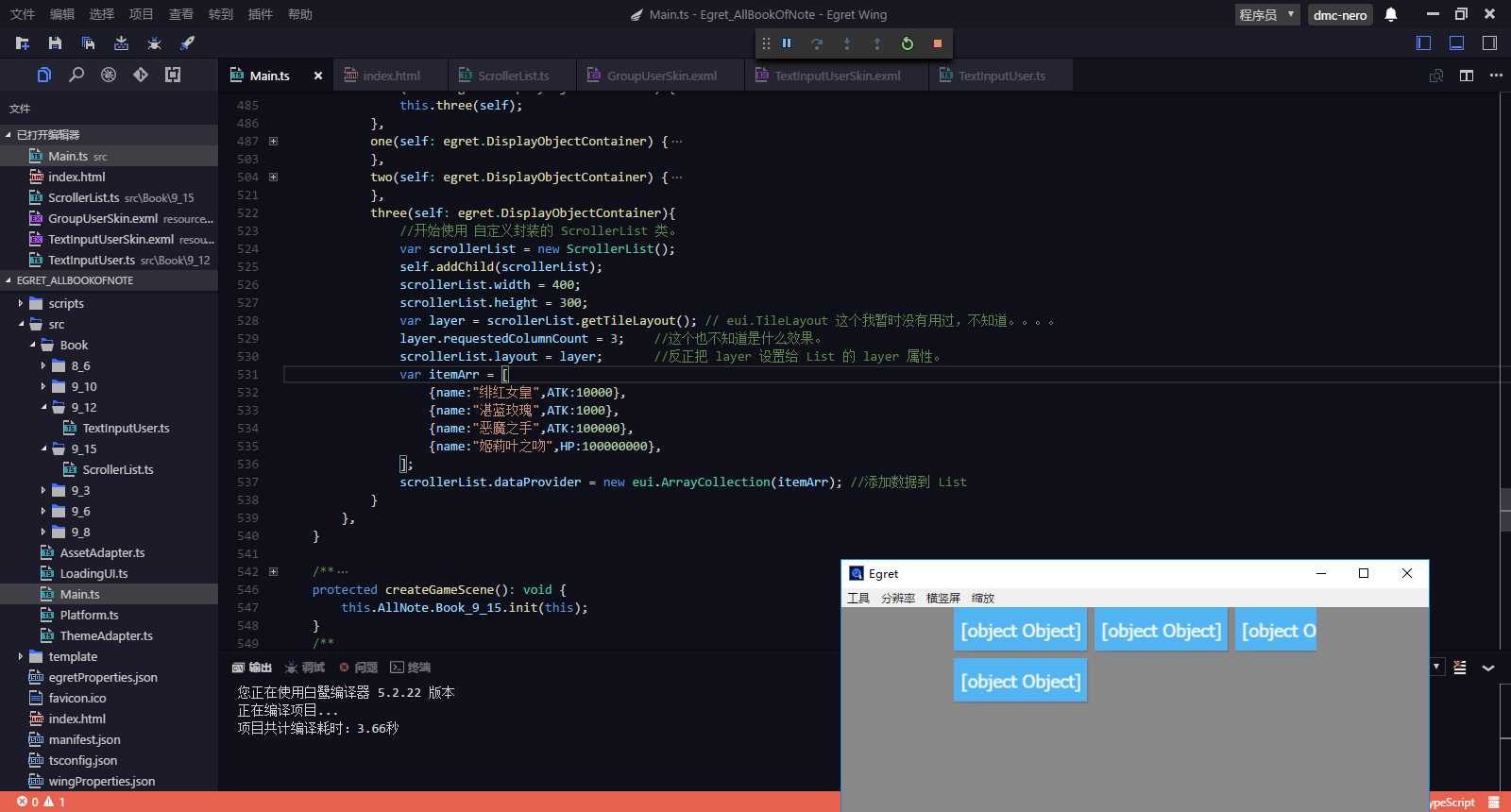Switch to the GroupUserSkin.exml tab

(x=658, y=76)
